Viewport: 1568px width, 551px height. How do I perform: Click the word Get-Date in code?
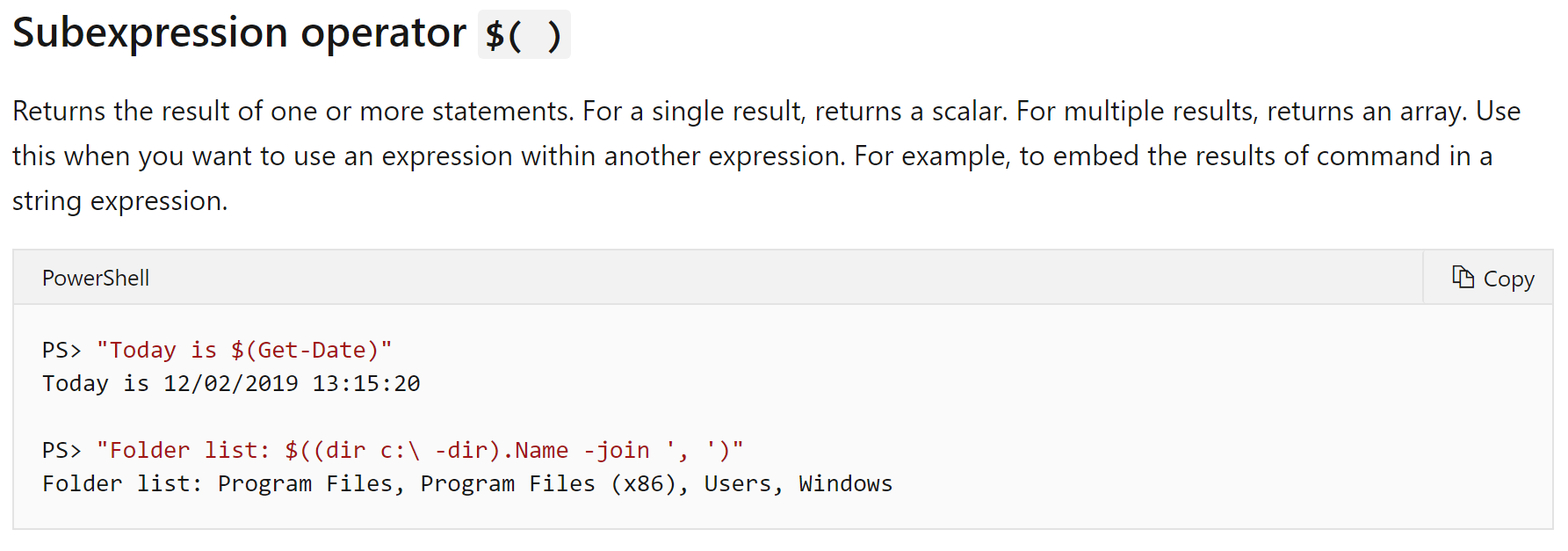311,350
